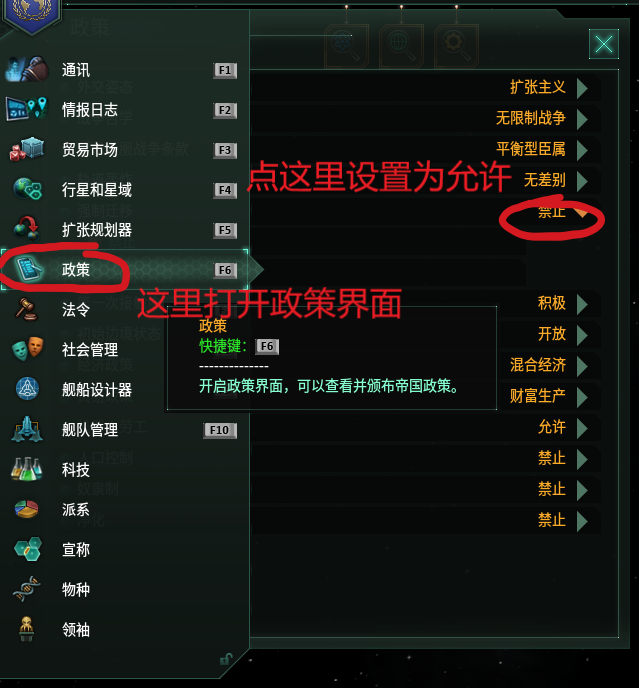Screen dimensions: 639x688
Task: Expand the 扩张主义 policy dropdown arrow
Action: coord(582,88)
